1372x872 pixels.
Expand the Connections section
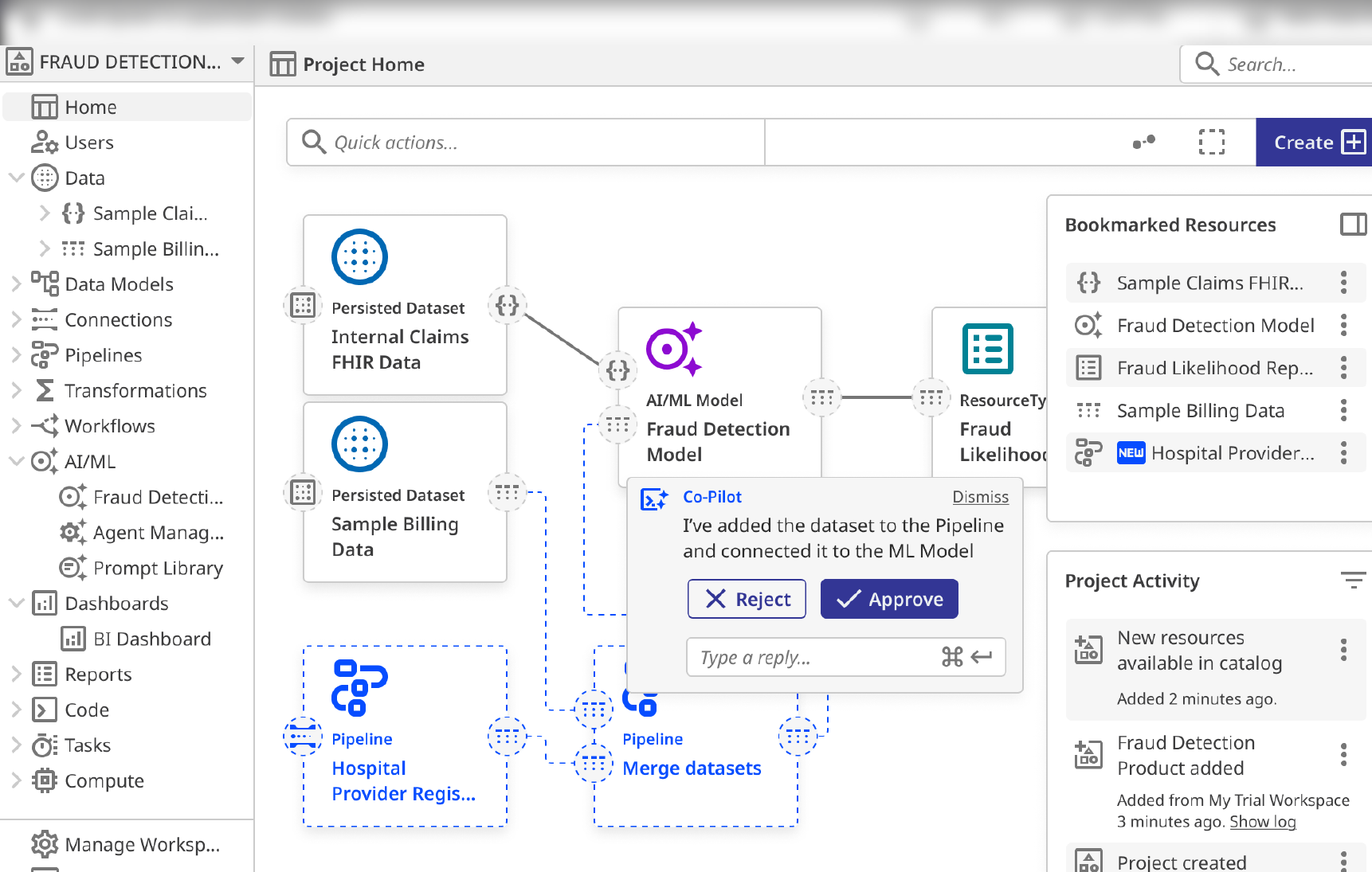coord(16,319)
